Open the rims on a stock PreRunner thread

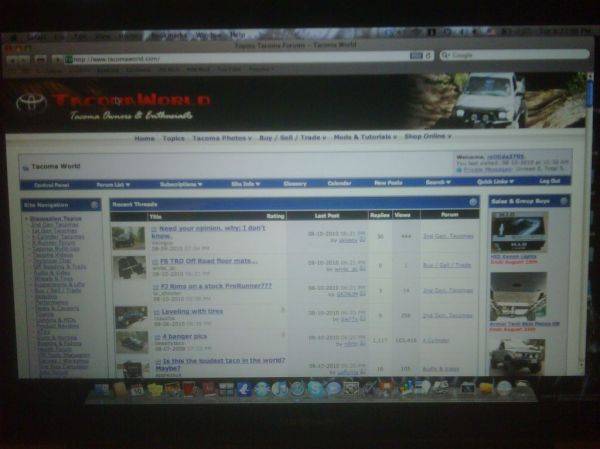(x=216, y=286)
